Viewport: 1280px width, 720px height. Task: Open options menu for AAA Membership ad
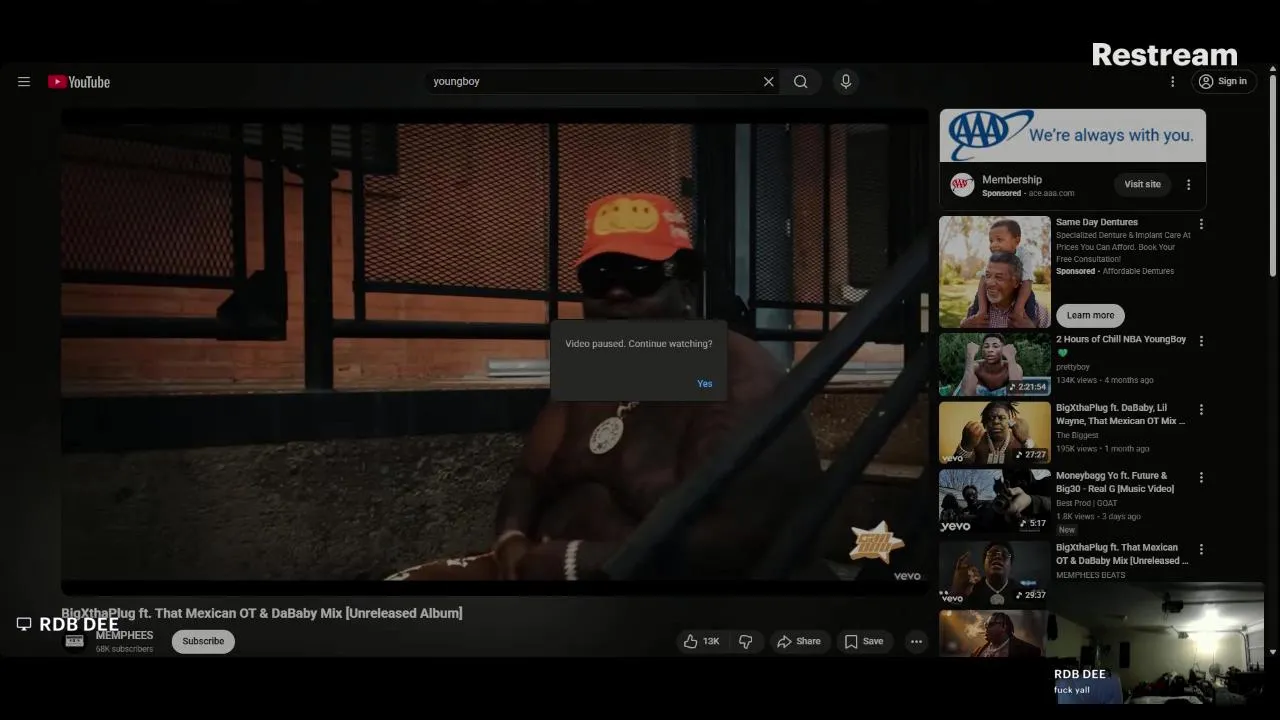[x=1188, y=185]
